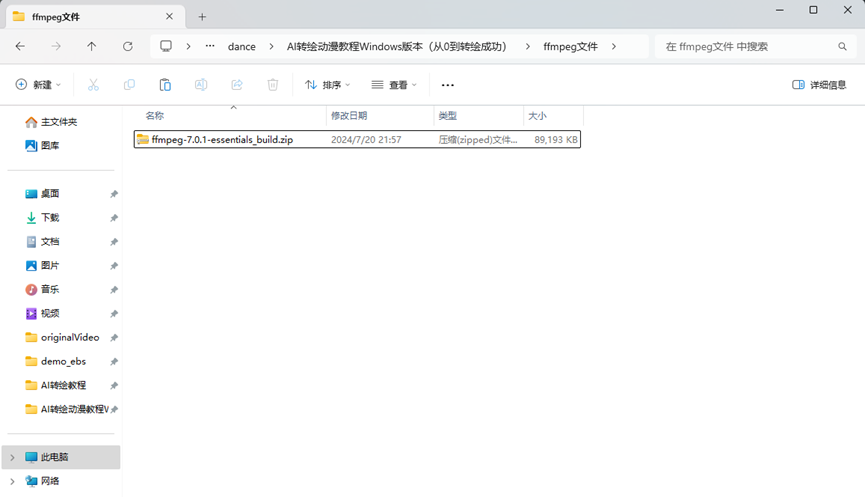Click the search magnifier icon

pos(842,47)
